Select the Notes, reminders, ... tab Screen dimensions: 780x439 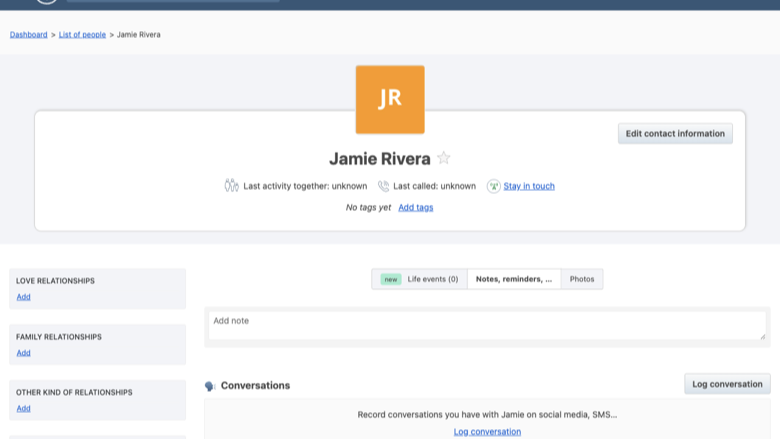coord(514,279)
